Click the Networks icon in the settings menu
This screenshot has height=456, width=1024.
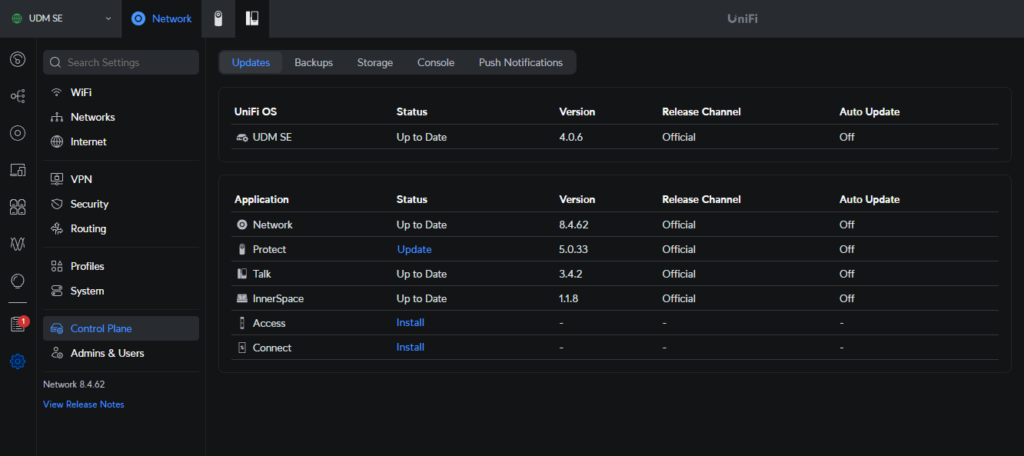[x=57, y=117]
